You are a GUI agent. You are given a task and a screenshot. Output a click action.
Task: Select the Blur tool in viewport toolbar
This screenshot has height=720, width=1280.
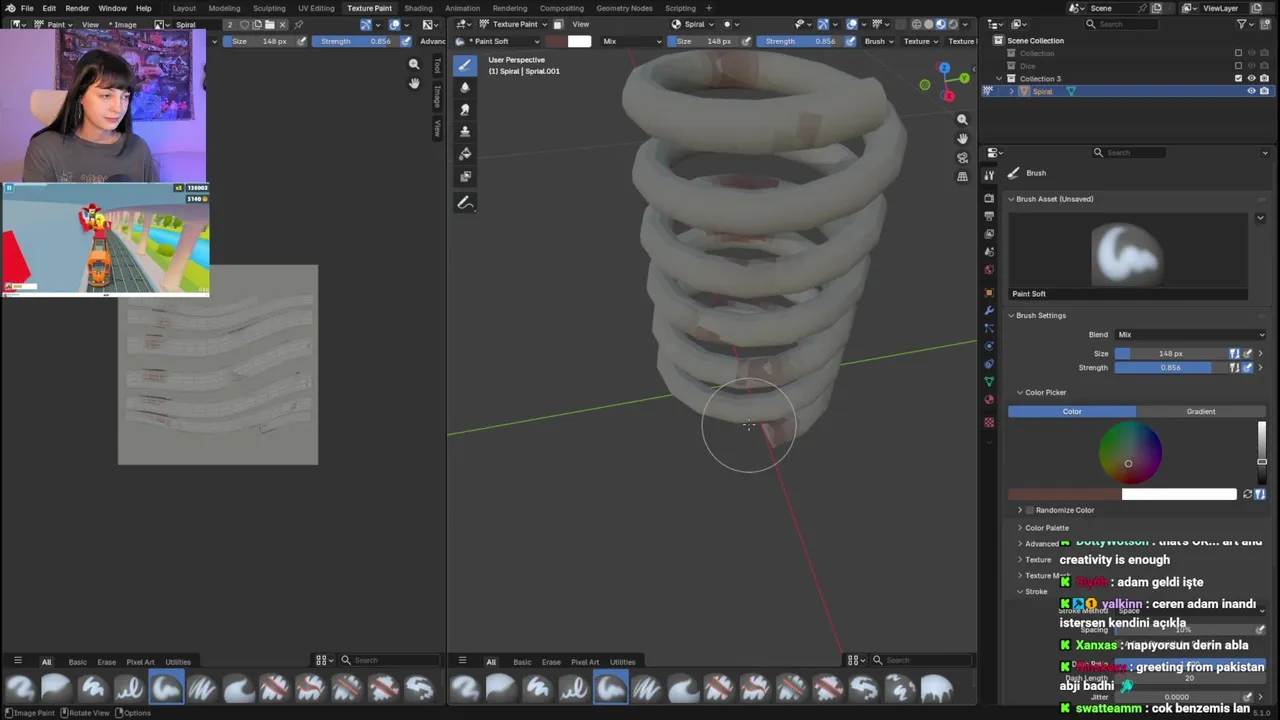pyautogui.click(x=465, y=87)
